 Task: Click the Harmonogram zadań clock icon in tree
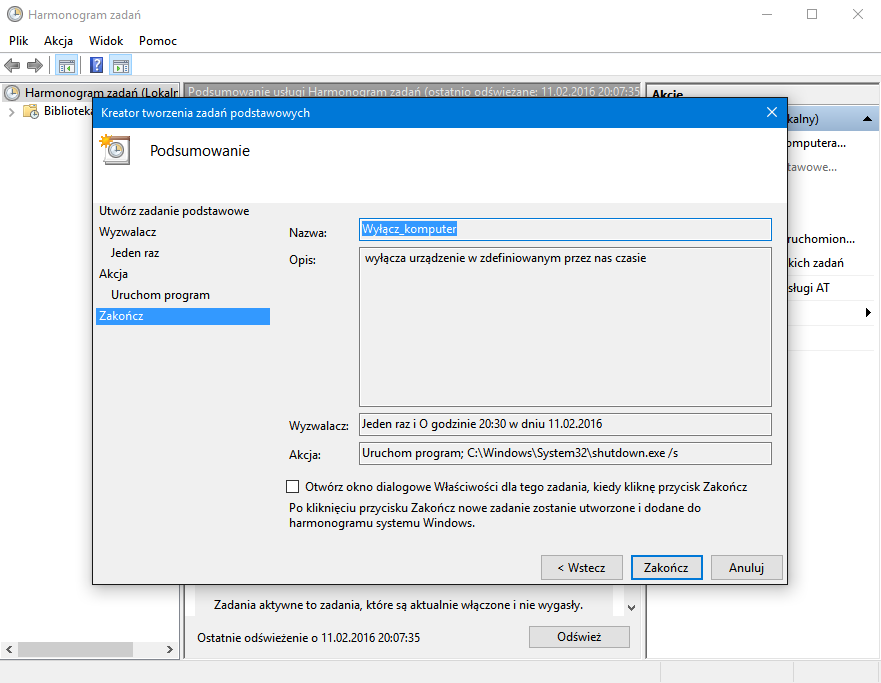point(12,92)
